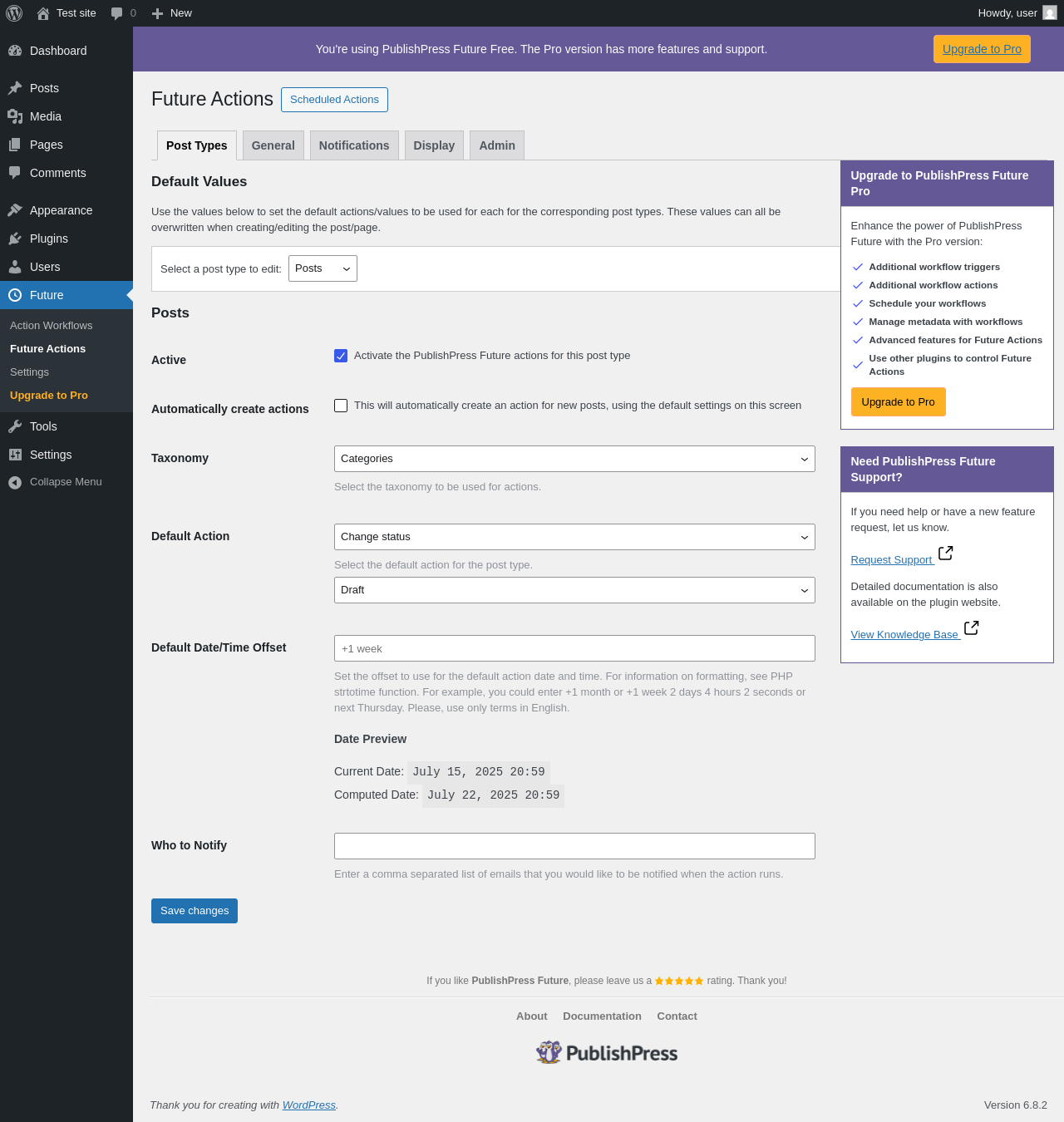Click the WordPress link in footer

coord(309,1105)
